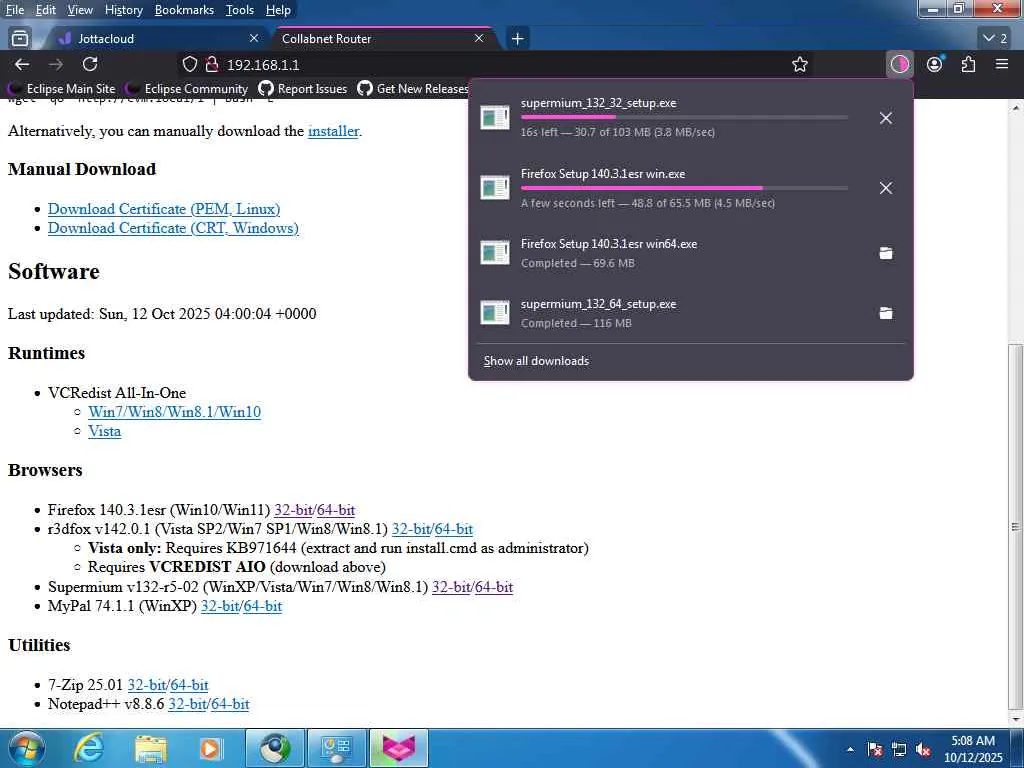The width and height of the screenshot is (1024, 768).
Task: Open folder for Firefox Setup win64.exe download
Action: 886,253
